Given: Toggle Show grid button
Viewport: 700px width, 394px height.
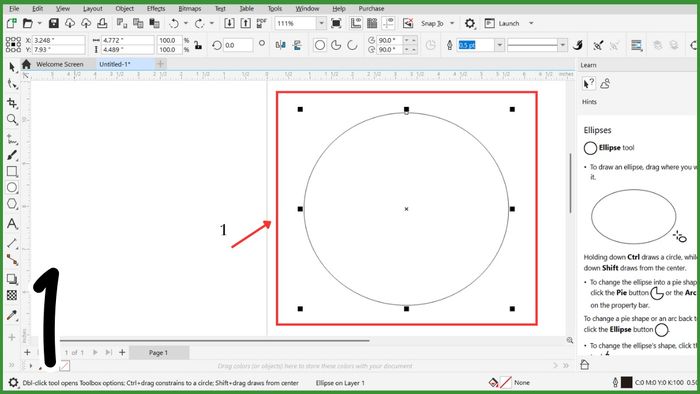Looking at the screenshot, I should point(372,23).
